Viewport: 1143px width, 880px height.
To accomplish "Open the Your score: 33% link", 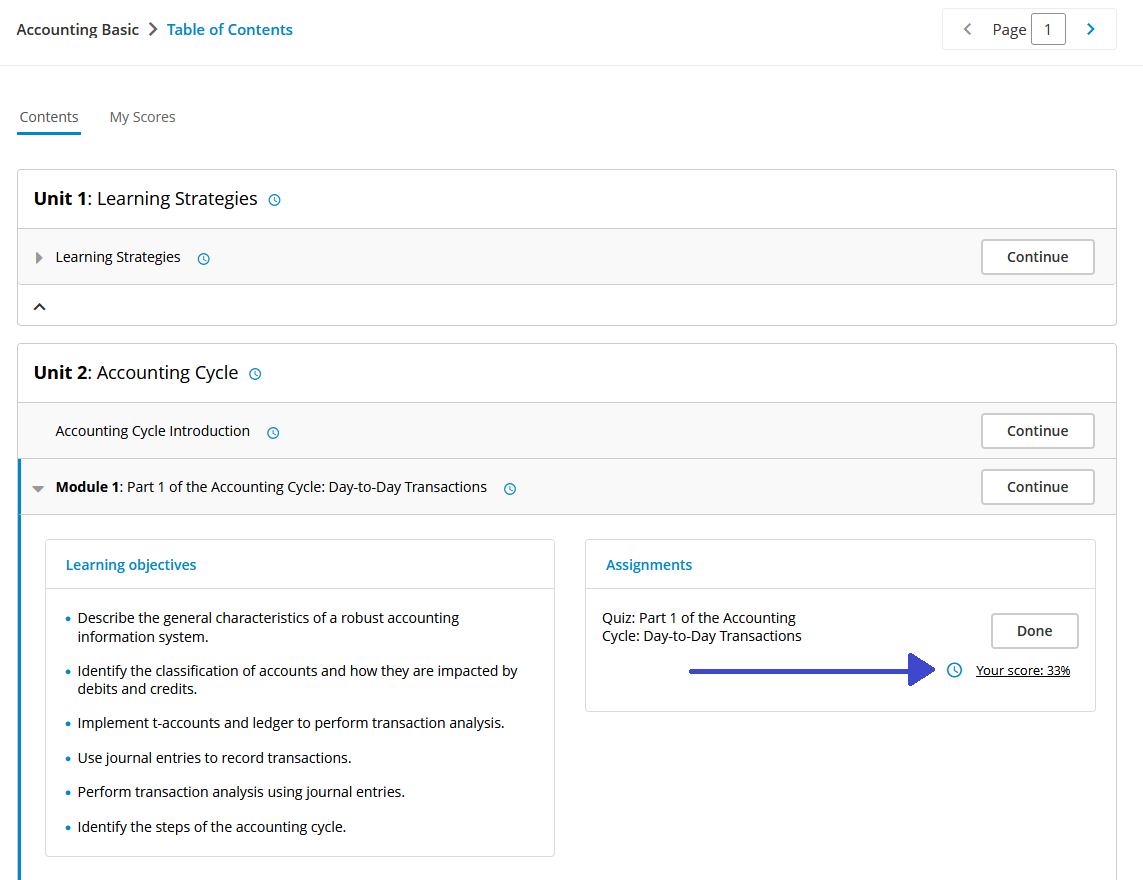I will (1022, 670).
